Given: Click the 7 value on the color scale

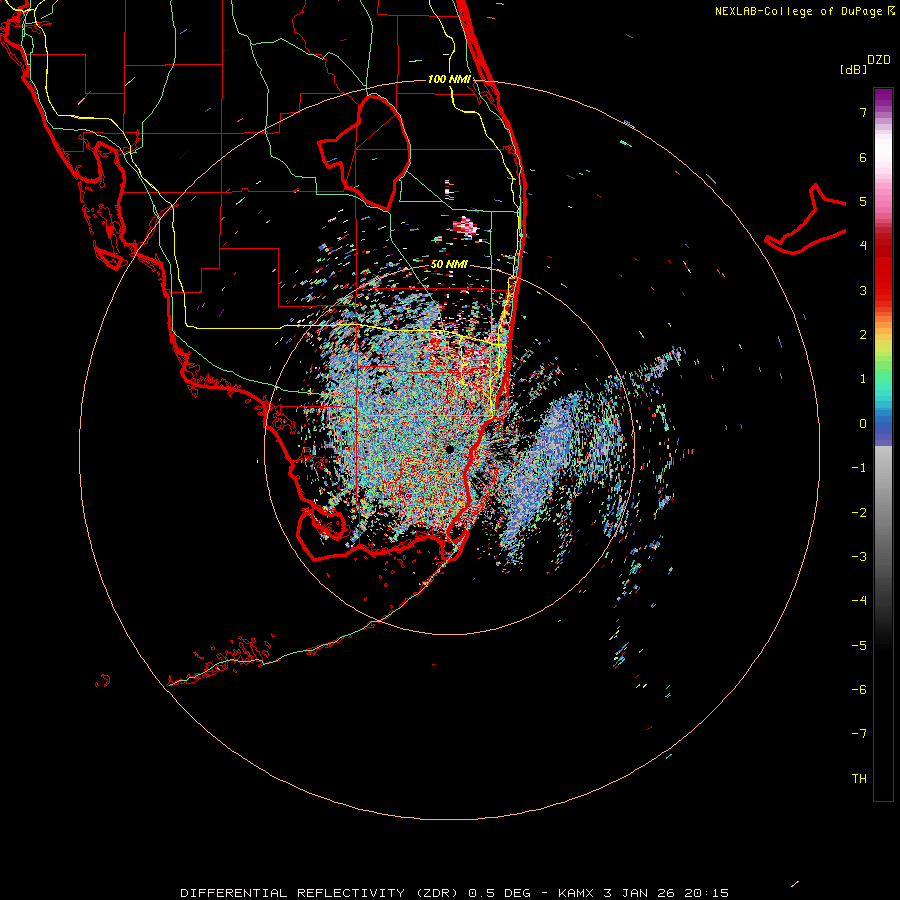Looking at the screenshot, I should click(863, 112).
